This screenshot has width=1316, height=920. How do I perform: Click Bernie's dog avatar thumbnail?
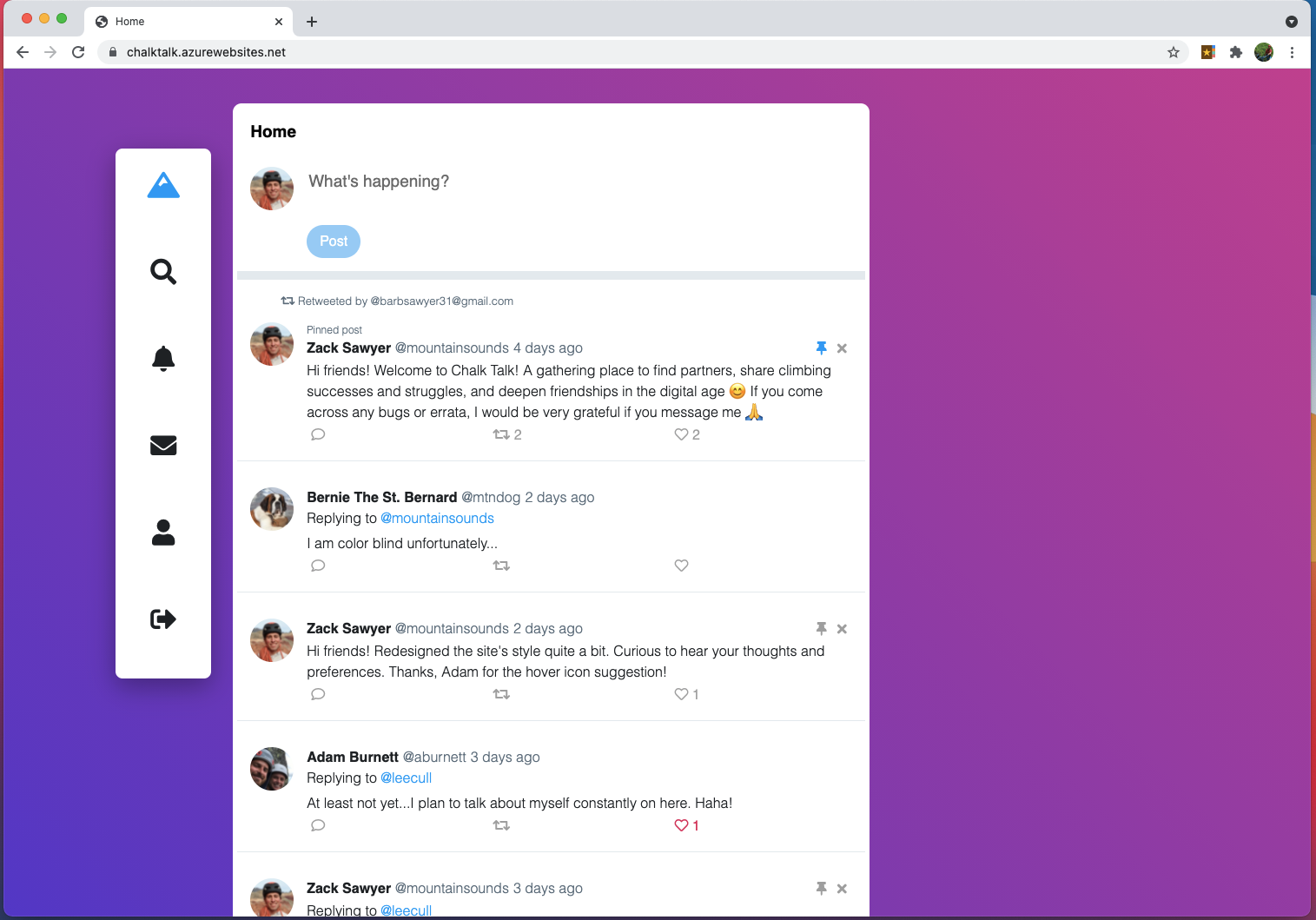(272, 509)
